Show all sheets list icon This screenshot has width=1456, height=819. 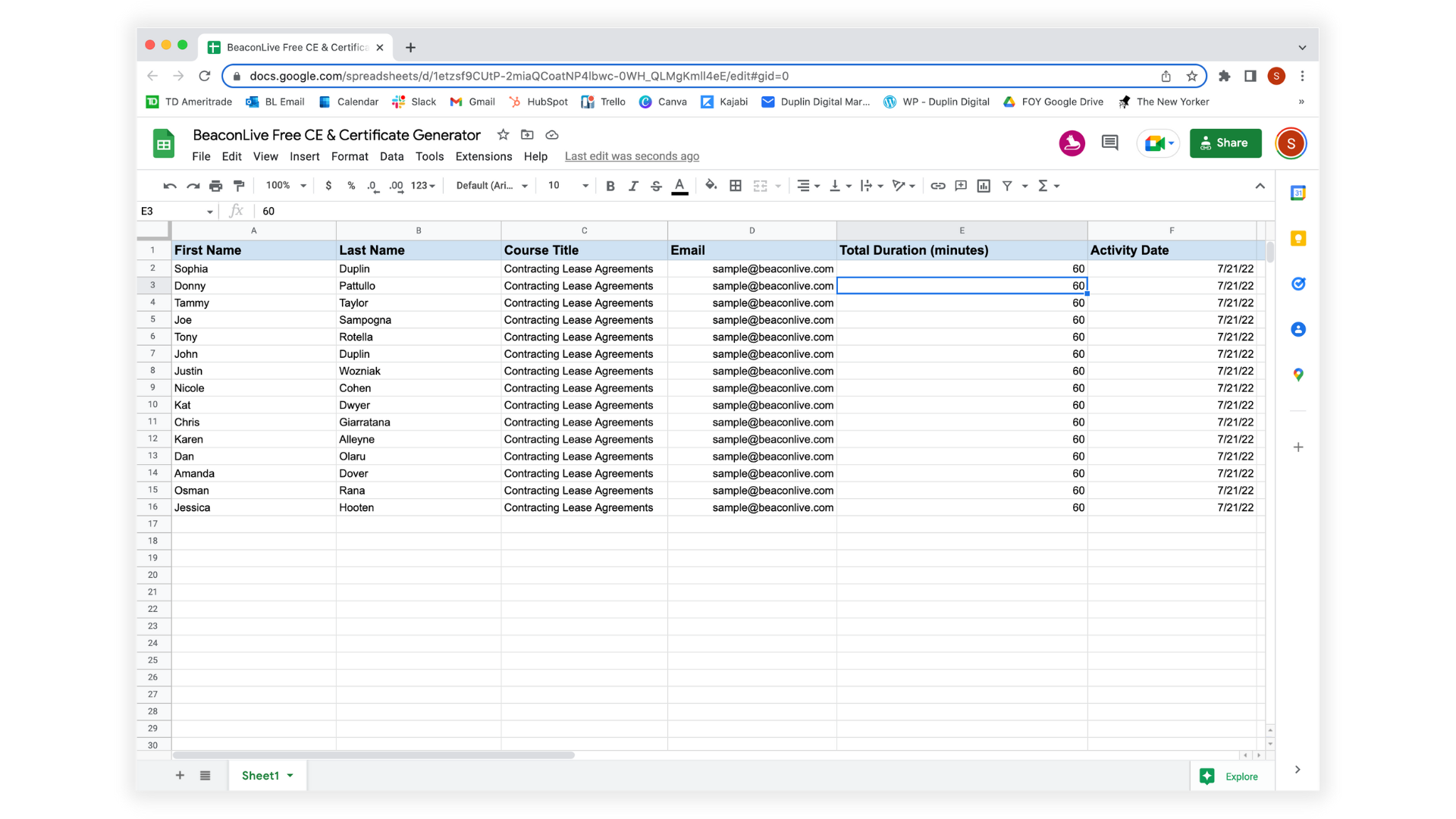[x=205, y=775]
